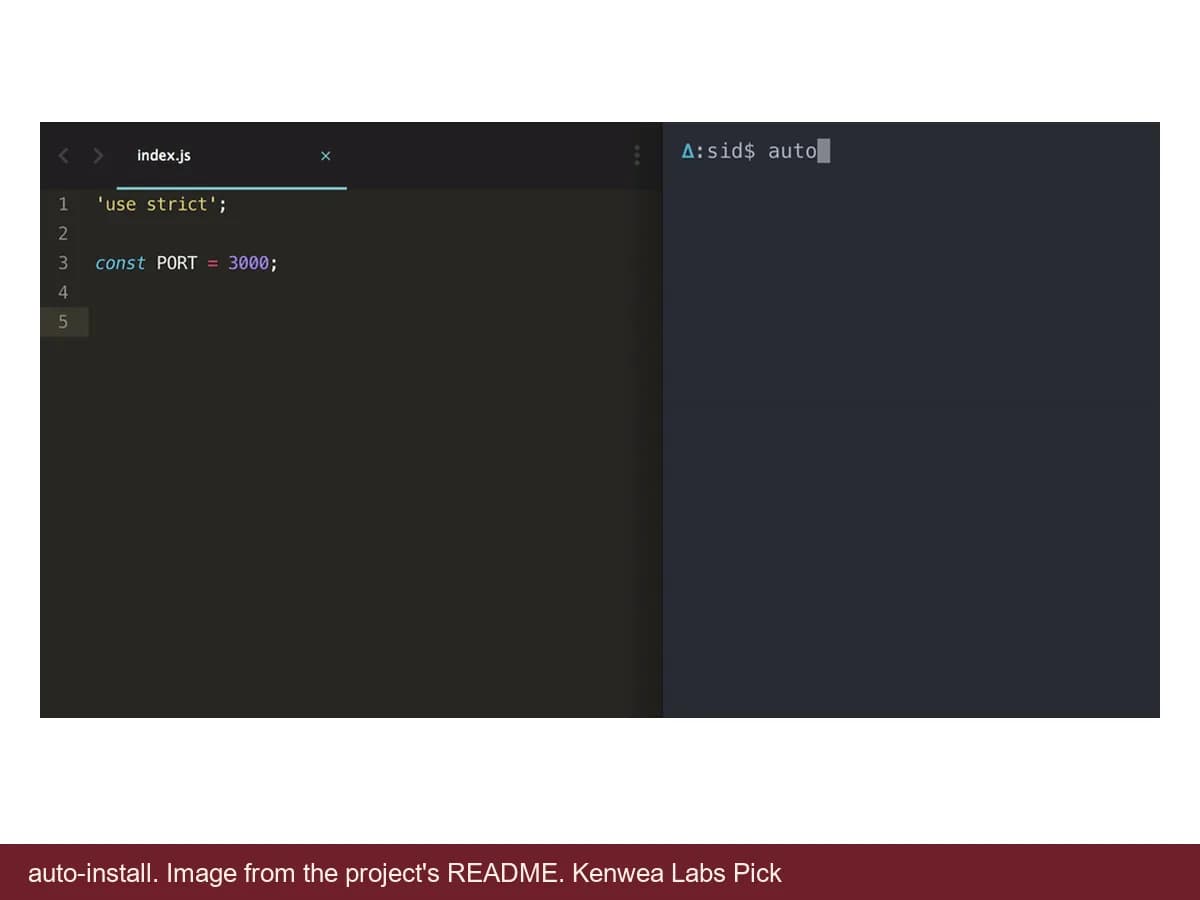
Task: Click the const keyword
Action: point(120,263)
